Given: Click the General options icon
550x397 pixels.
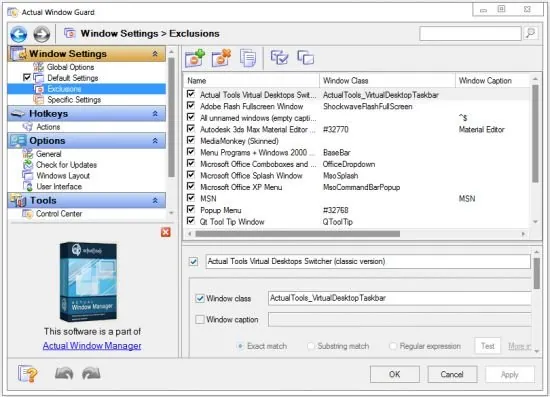Looking at the screenshot, I should [x=27, y=154].
